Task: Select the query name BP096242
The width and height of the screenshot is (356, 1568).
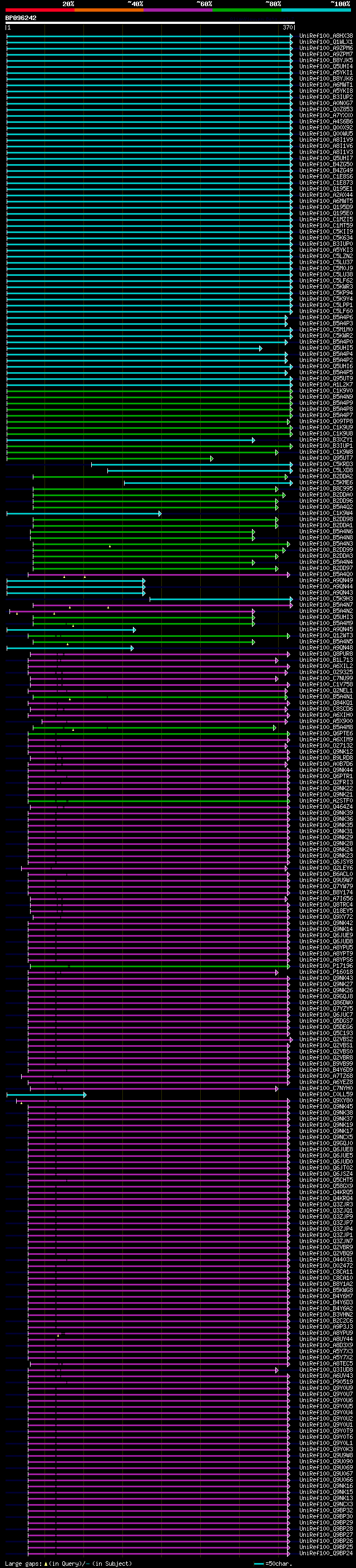Action: pyautogui.click(x=21, y=18)
